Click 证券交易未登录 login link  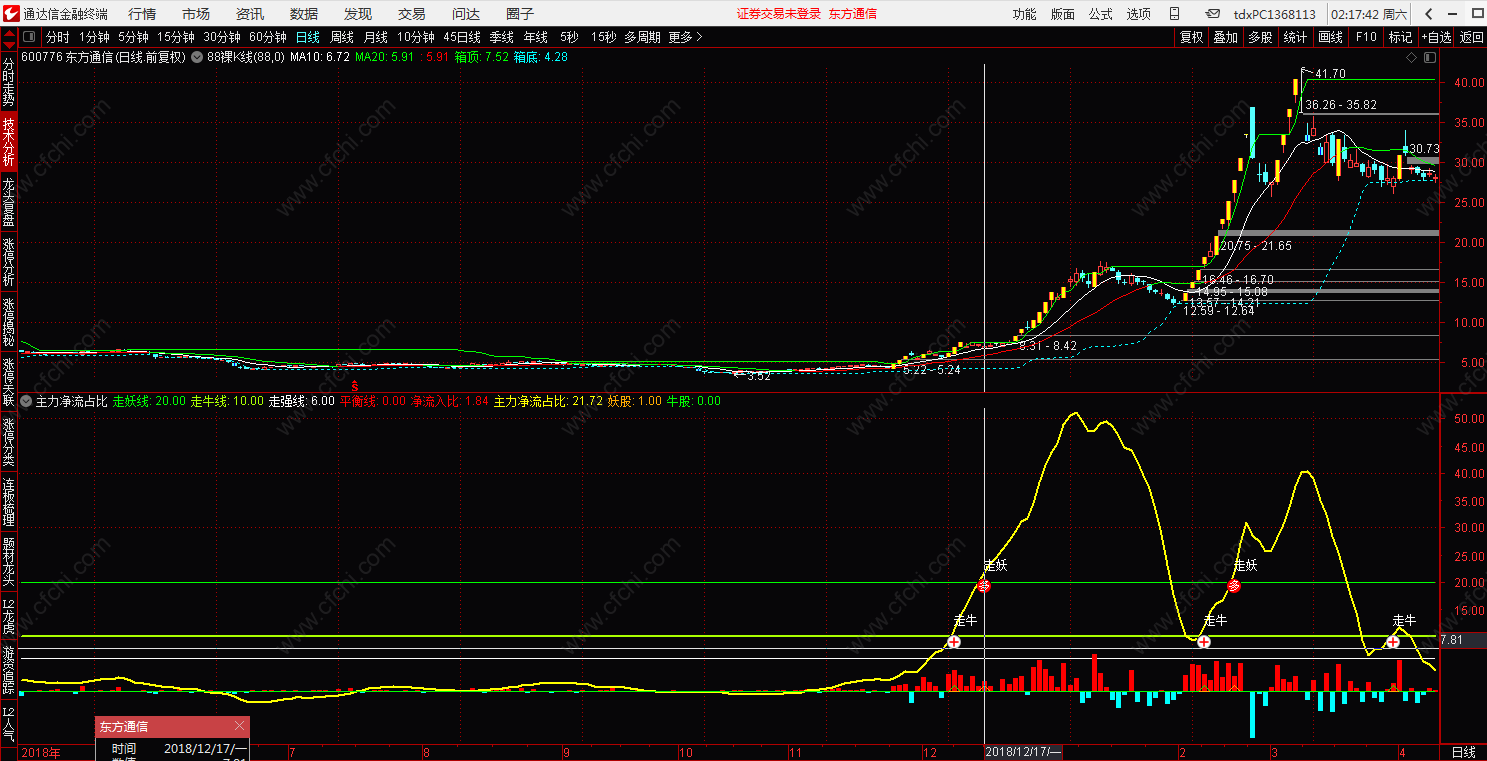tap(779, 14)
